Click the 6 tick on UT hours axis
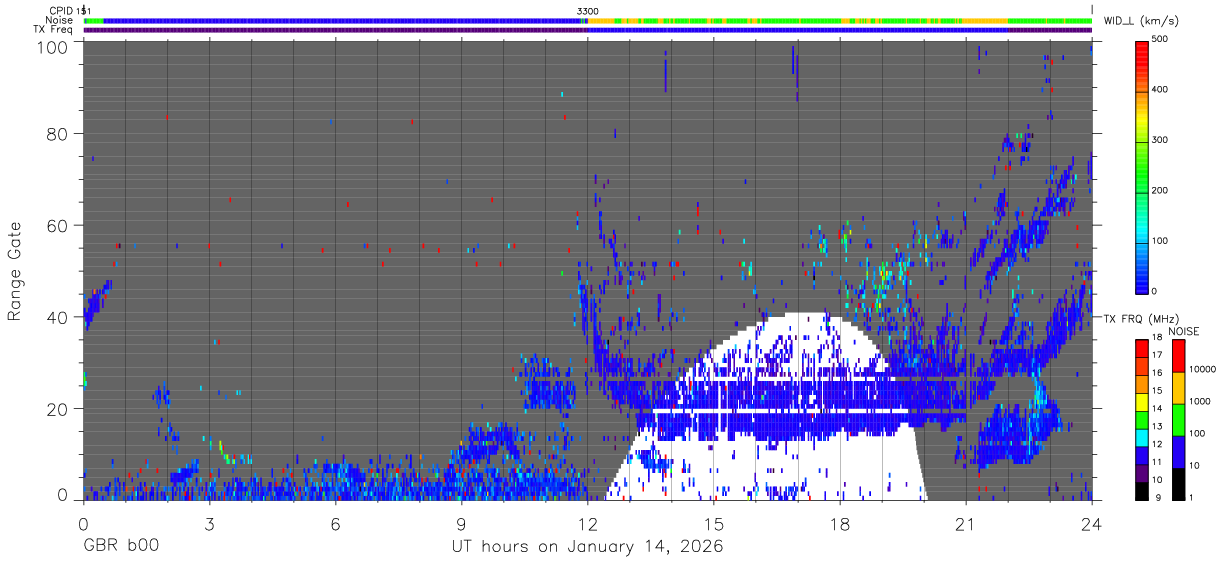Viewport: 1228px width, 567px height. point(335,523)
